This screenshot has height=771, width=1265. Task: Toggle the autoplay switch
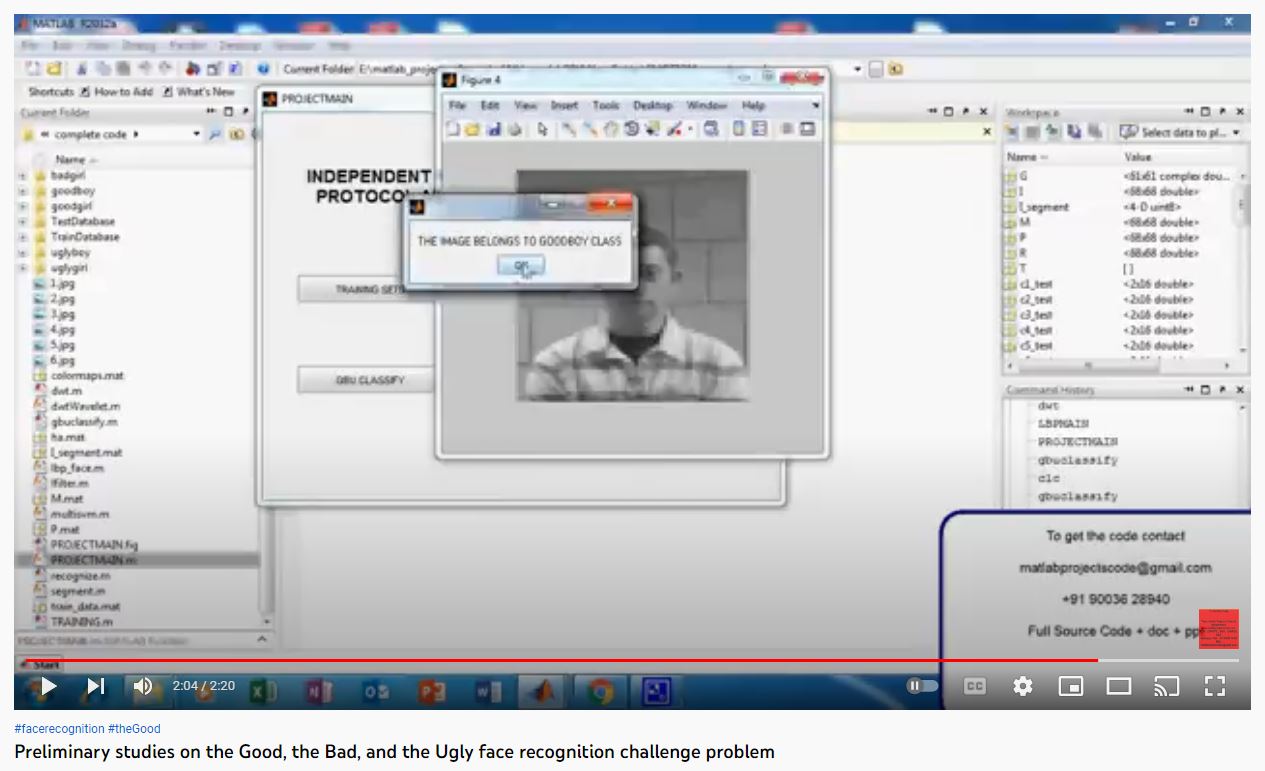pos(922,686)
